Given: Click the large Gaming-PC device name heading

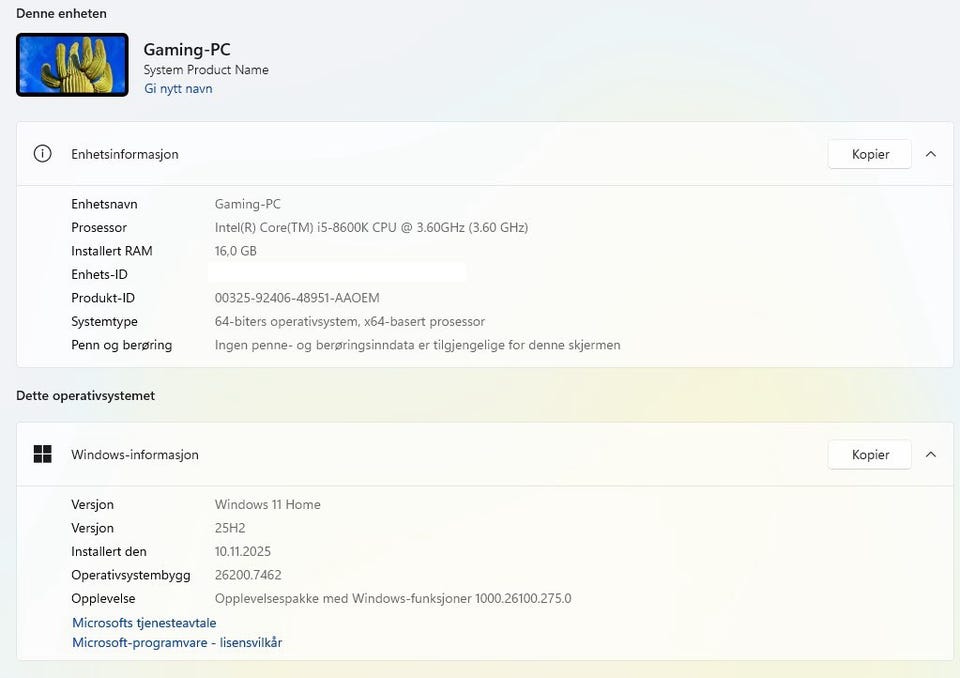Looking at the screenshot, I should (187, 50).
